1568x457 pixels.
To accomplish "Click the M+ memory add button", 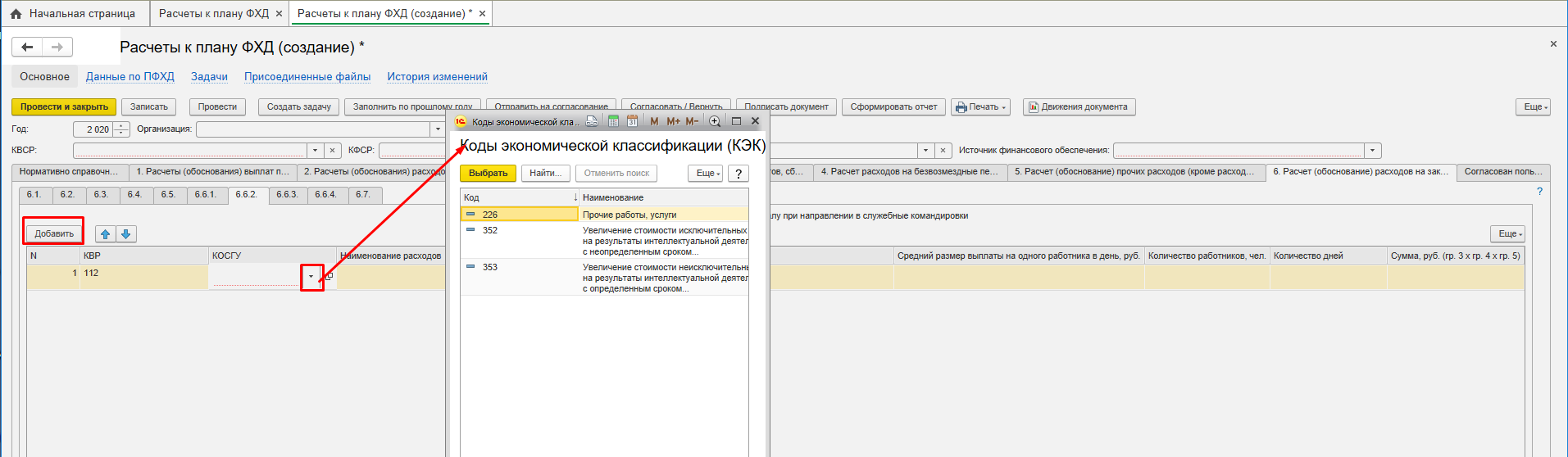I will pyautogui.click(x=673, y=121).
